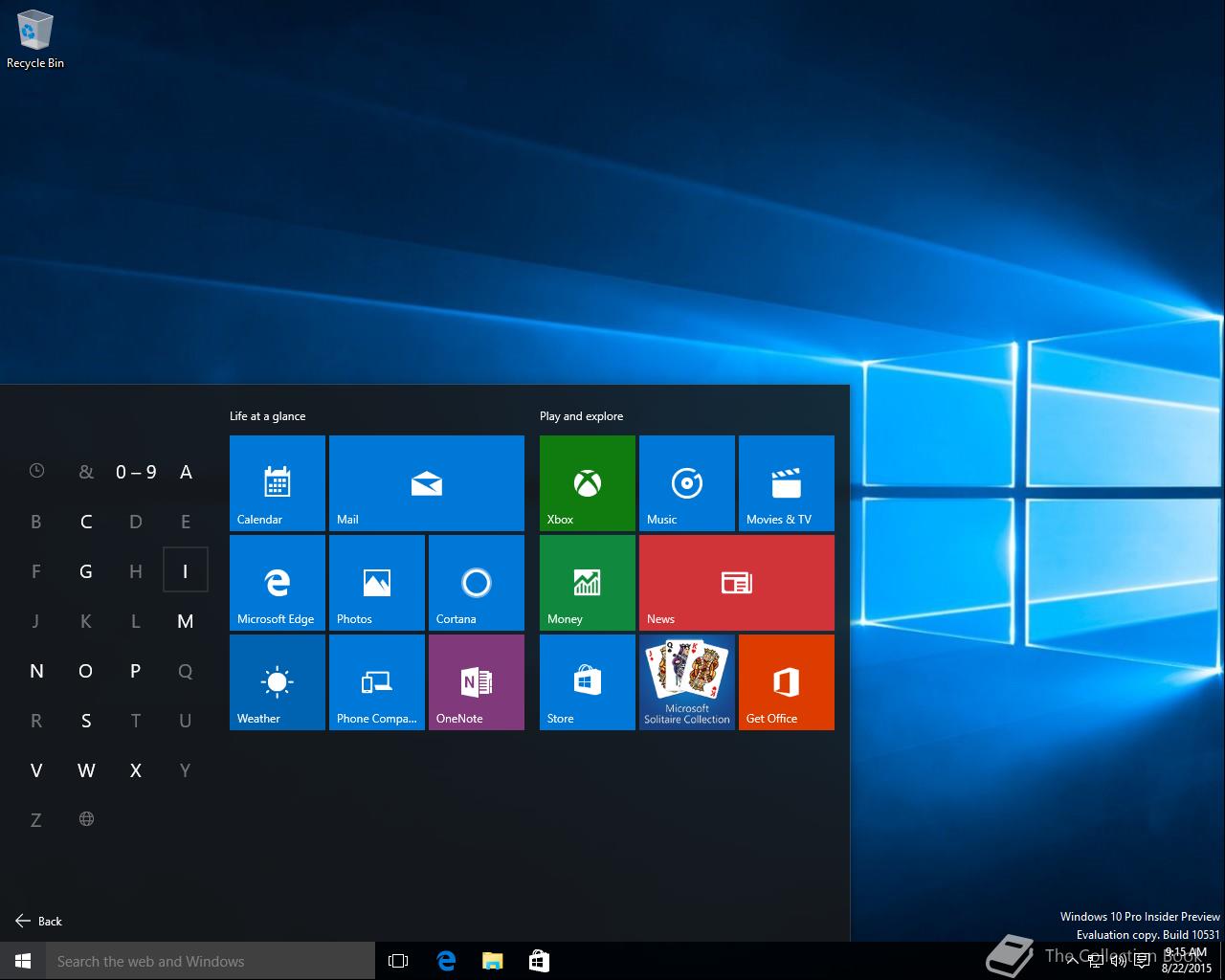Jump to apps starting with P

136,670
